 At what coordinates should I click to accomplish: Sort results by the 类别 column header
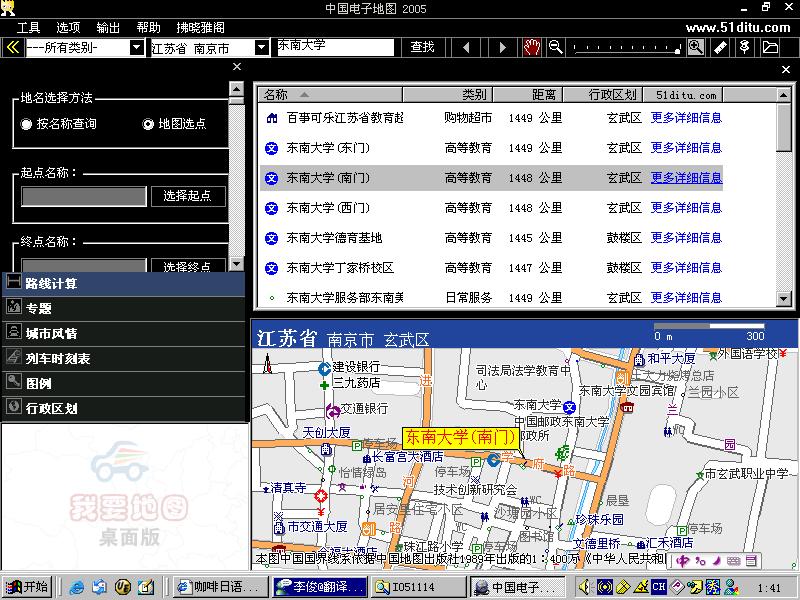pos(447,95)
